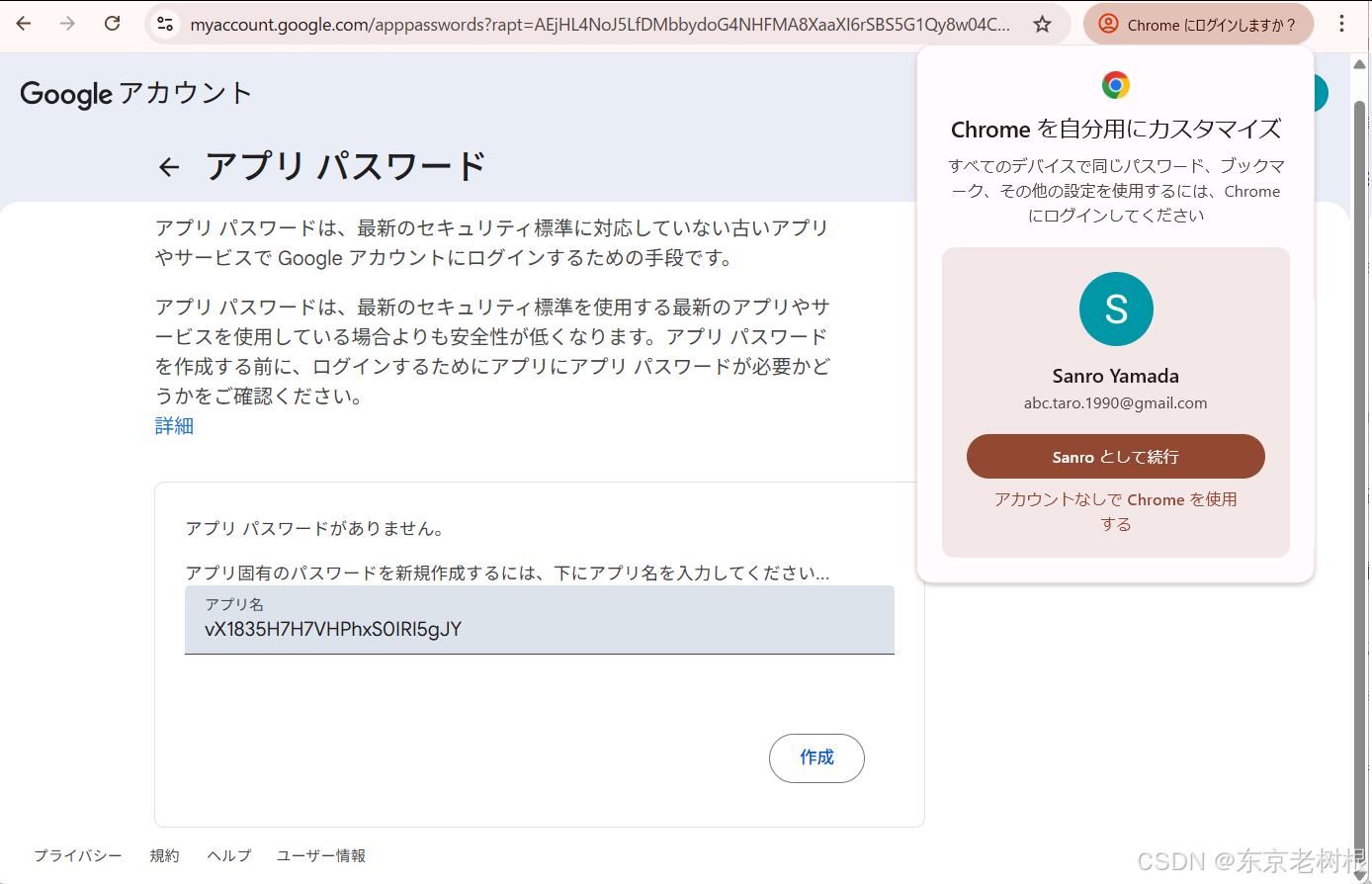Click the browser forward arrow
The image size is (1372, 884).
[x=67, y=24]
